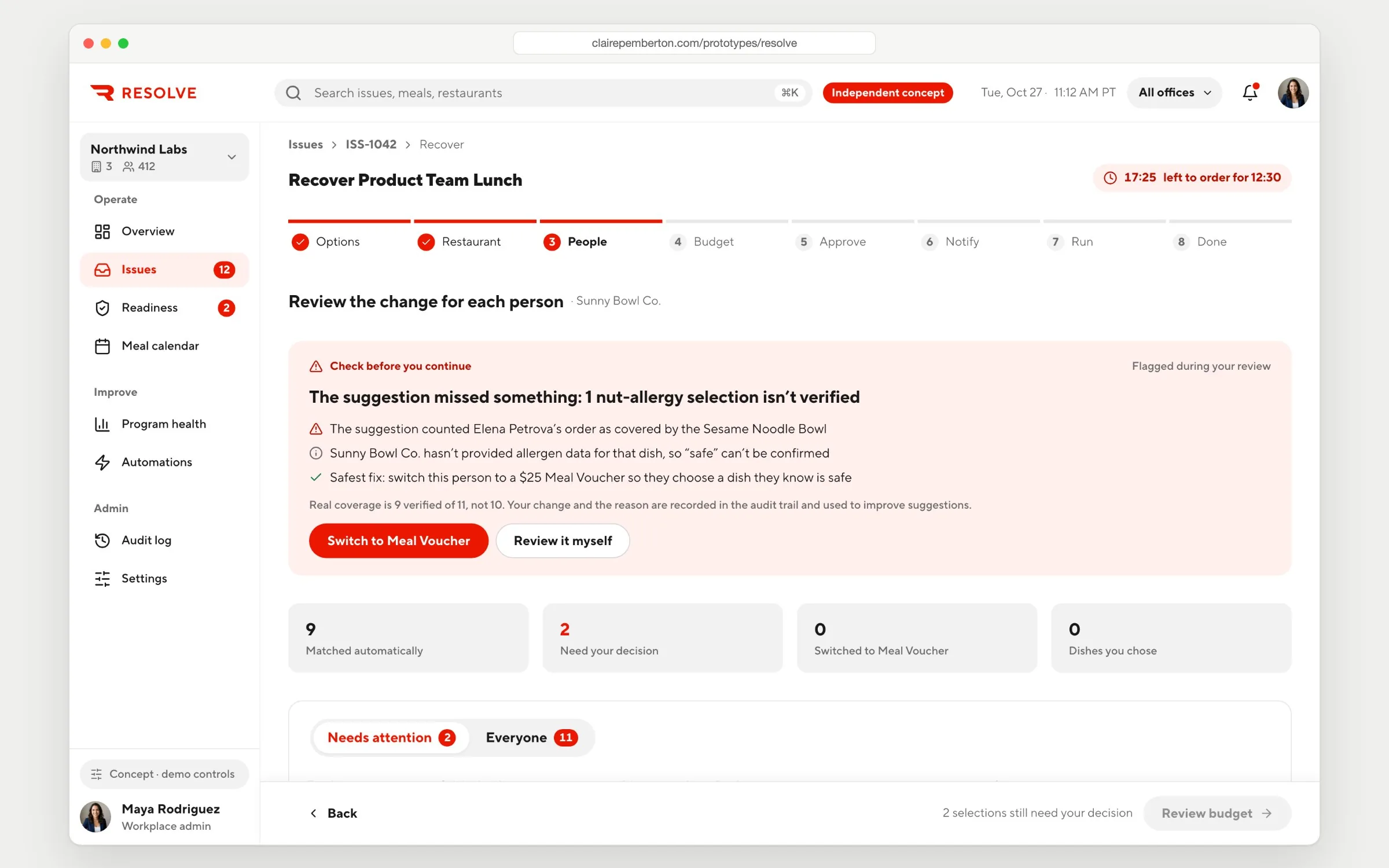The height and width of the screenshot is (868, 1389).
Task: Switch to the Needs attention tab
Action: 391,738
